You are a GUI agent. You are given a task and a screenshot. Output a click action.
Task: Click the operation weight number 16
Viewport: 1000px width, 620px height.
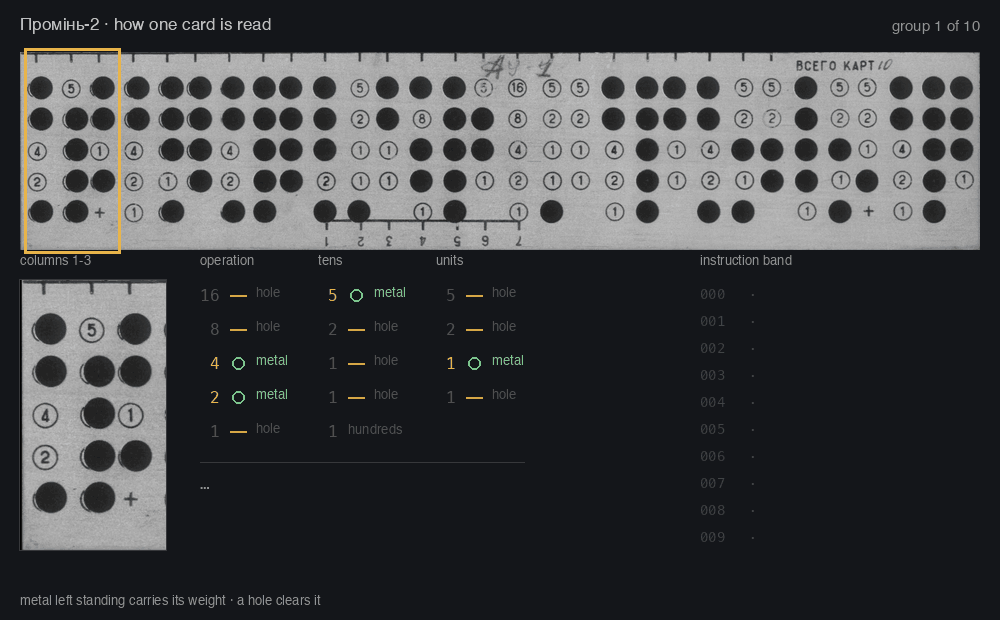coord(210,295)
